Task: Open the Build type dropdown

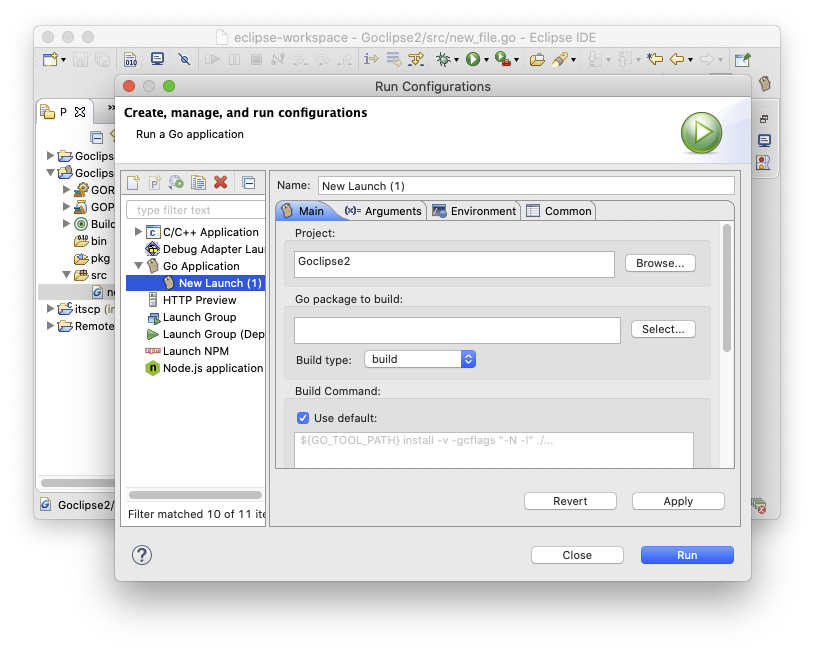Action: tap(419, 359)
